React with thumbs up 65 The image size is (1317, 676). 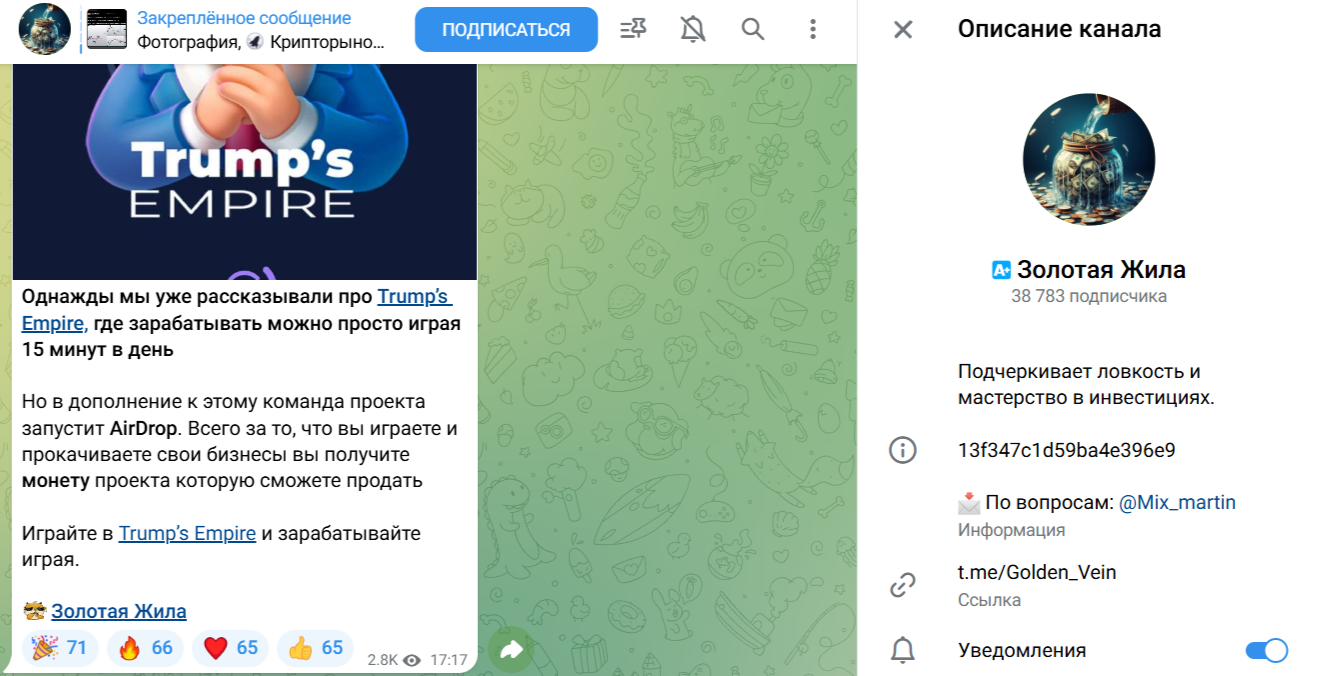pos(315,648)
